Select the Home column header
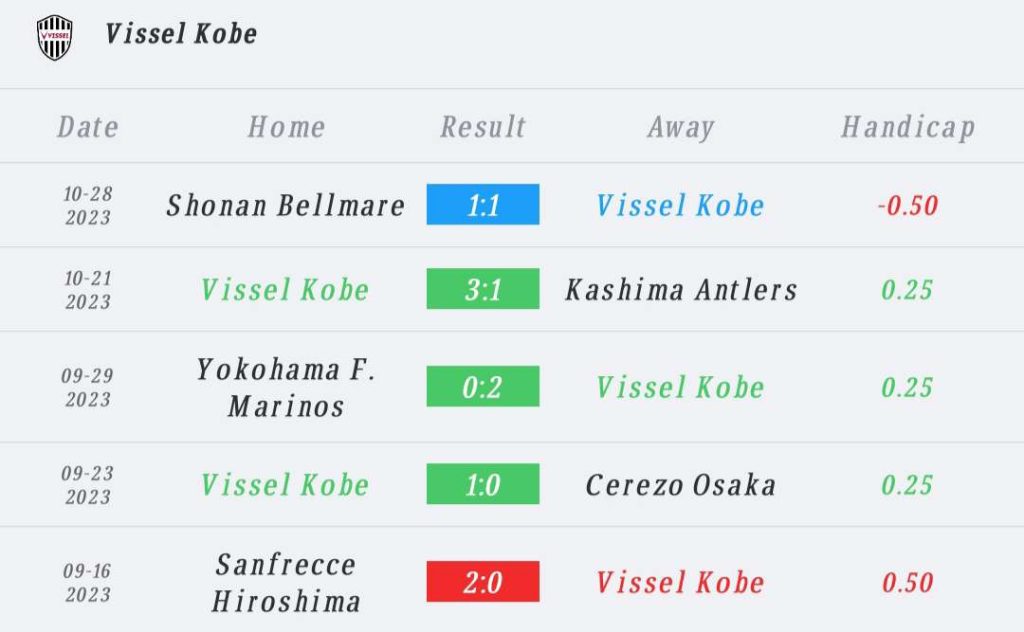The image size is (1024, 632). click(287, 127)
